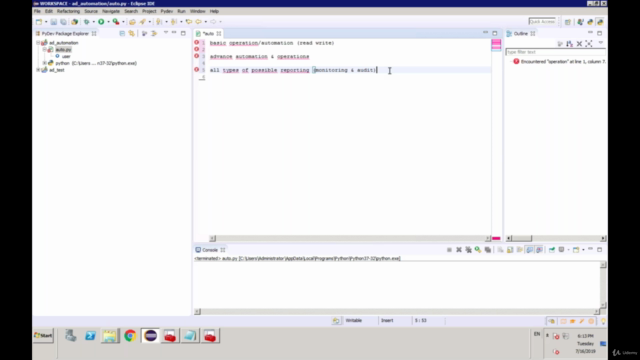This screenshot has height=360, width=640.
Task: Open the Navigate menu
Action: click(x=111, y=11)
